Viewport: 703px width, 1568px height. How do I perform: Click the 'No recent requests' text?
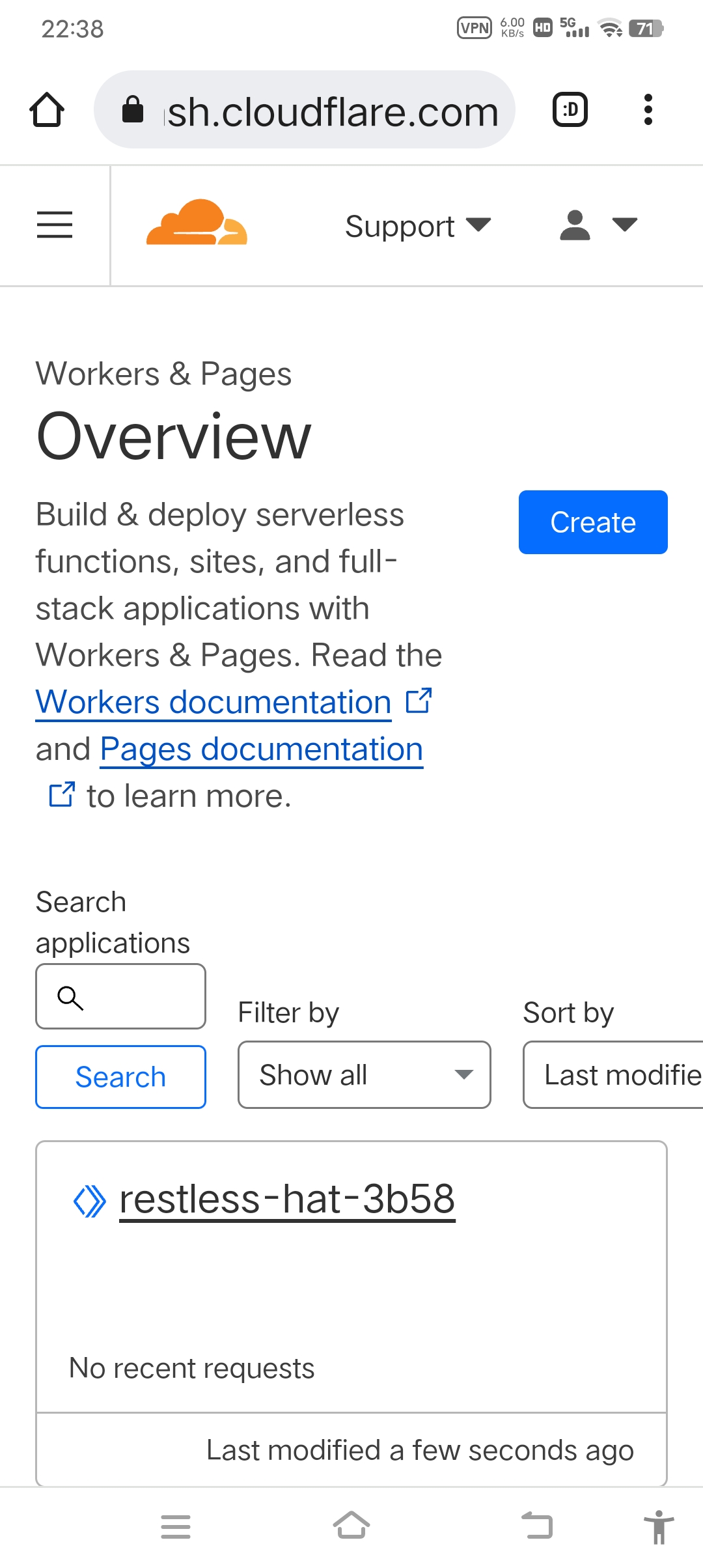192,1368
